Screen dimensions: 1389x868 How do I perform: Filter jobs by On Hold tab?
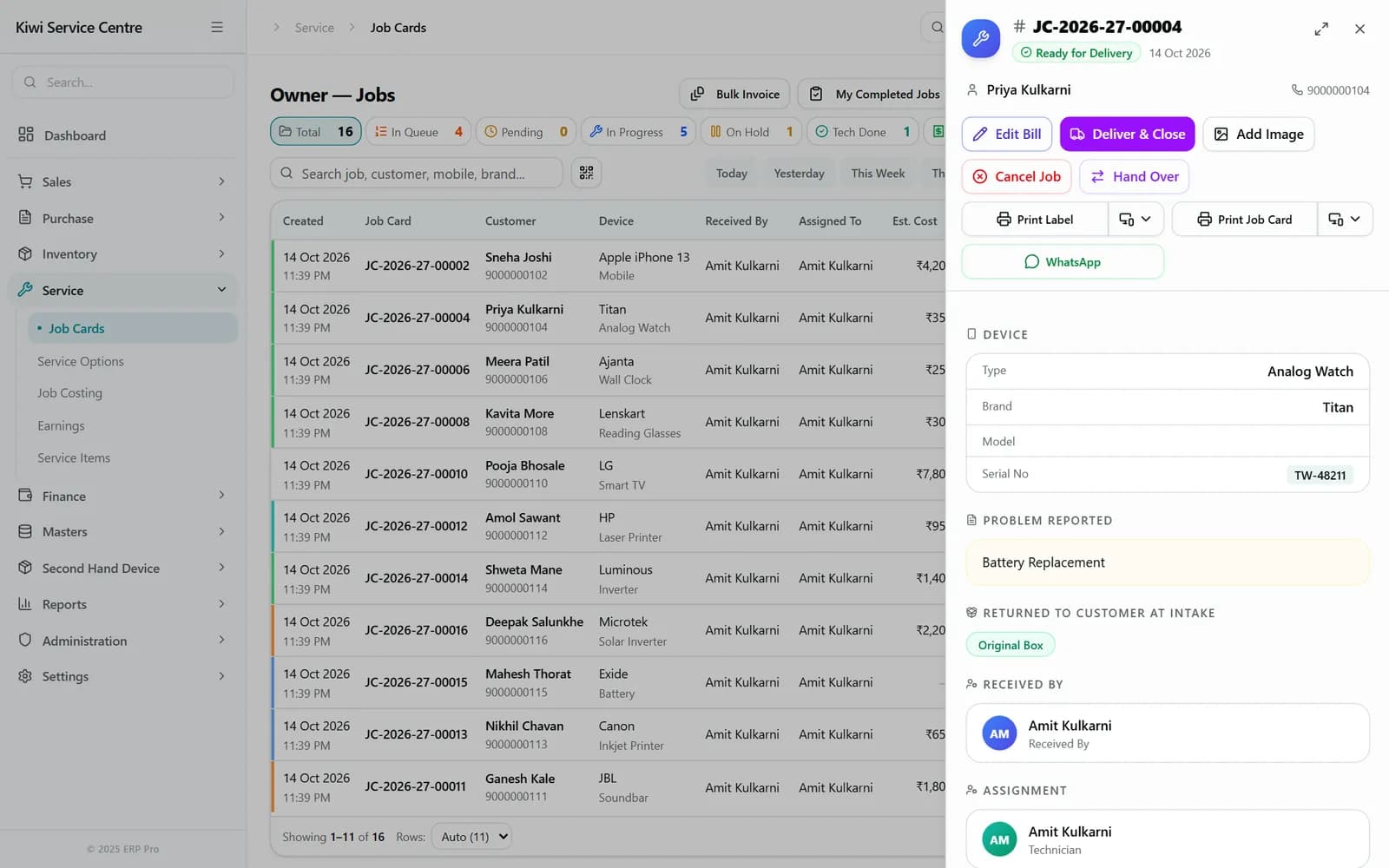751,132
